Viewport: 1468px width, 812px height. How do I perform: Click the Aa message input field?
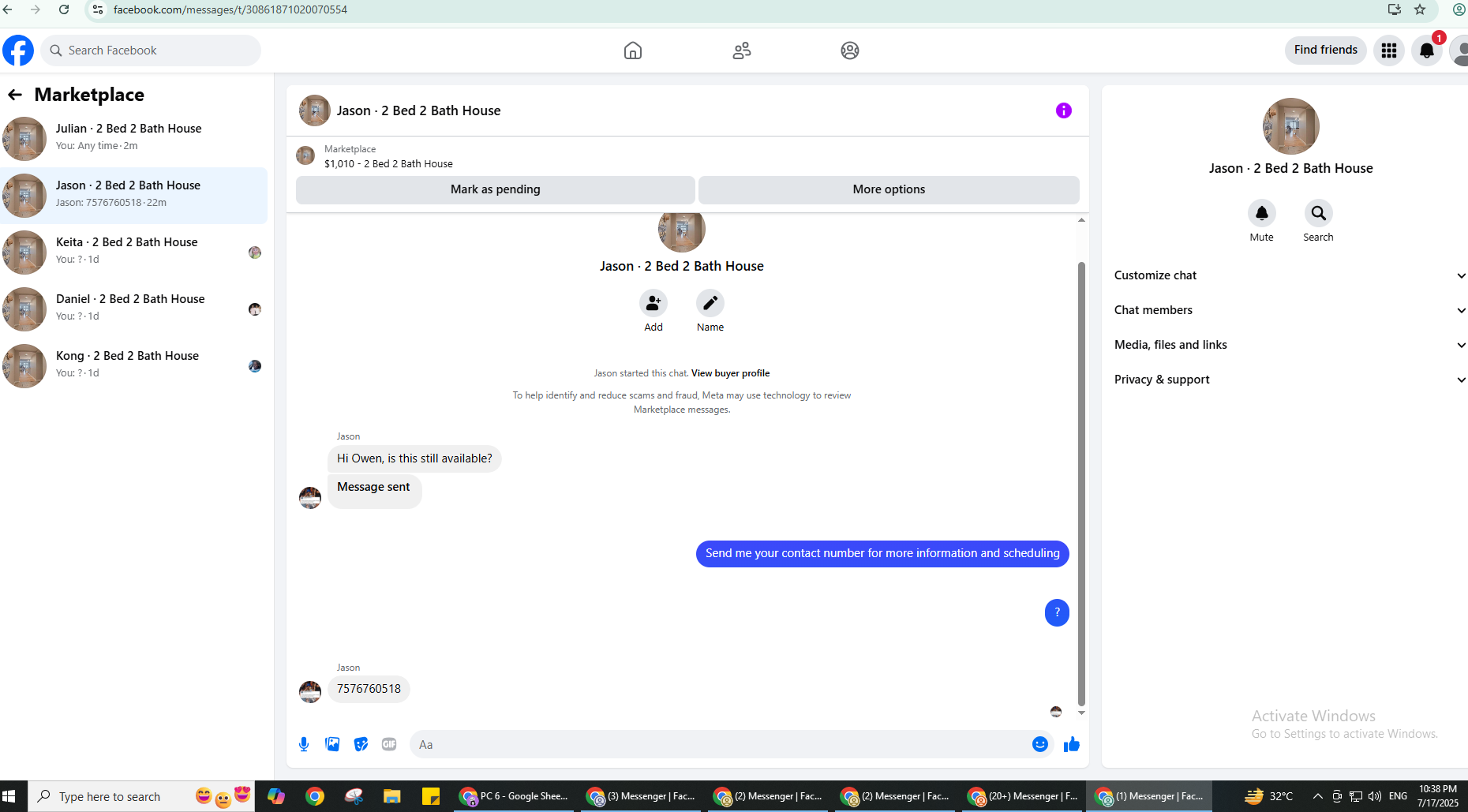click(718, 744)
